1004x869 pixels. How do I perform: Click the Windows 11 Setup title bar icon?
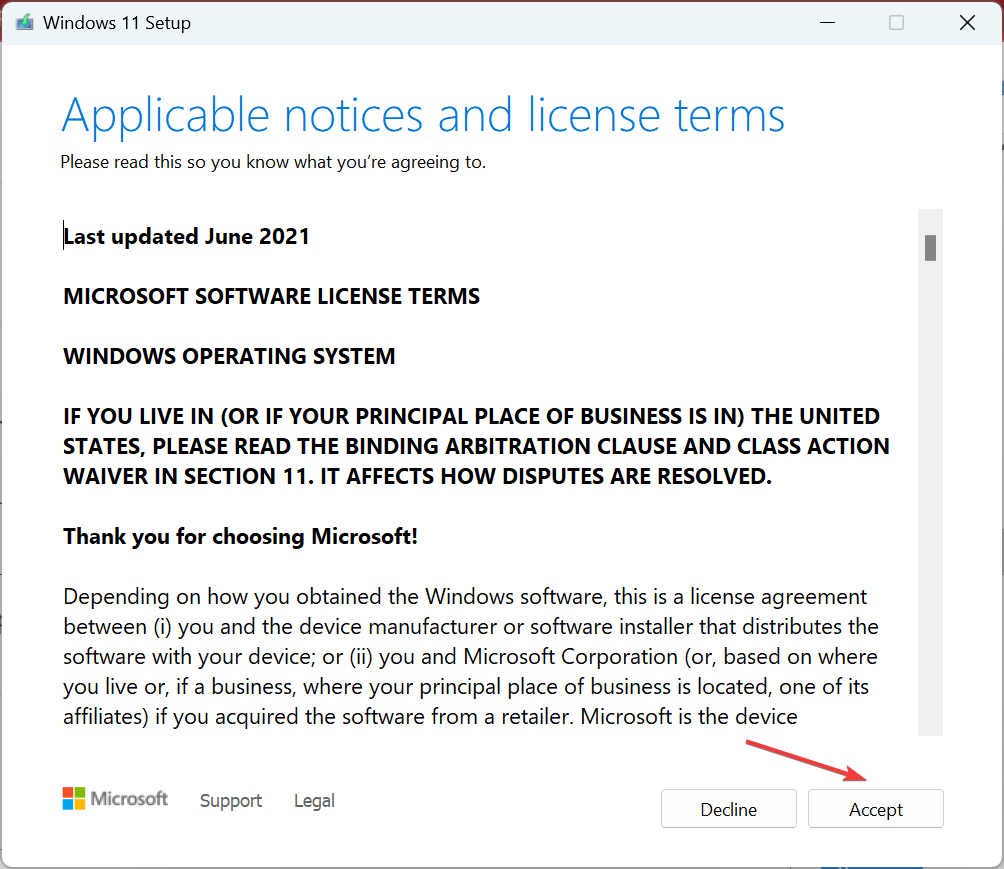tap(24, 22)
